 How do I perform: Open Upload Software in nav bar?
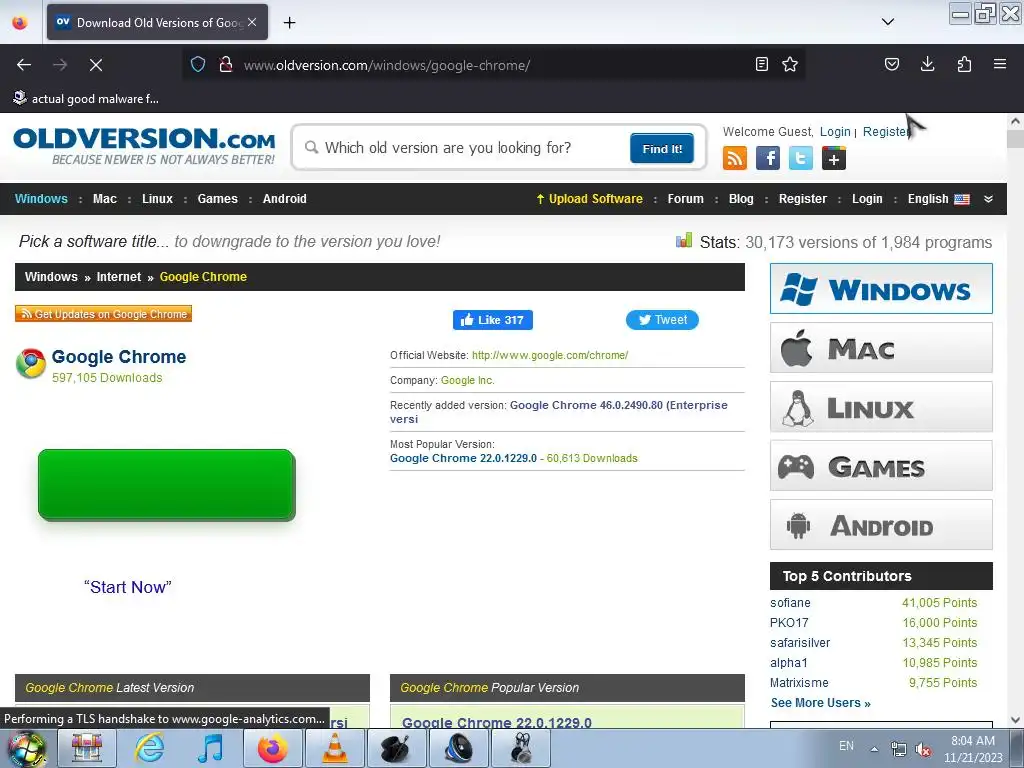click(x=589, y=199)
